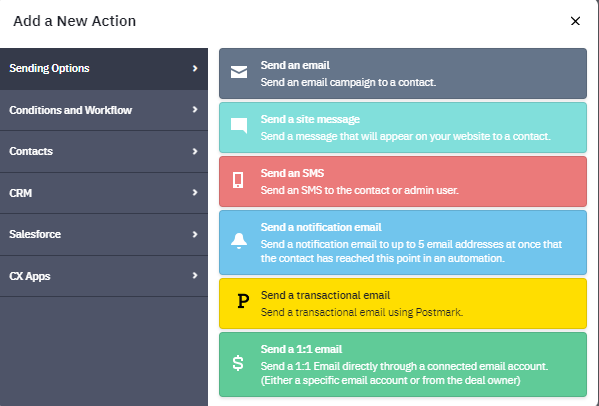Screen dimensions: 599x406
Task: Click the mobile phone SMS icon
Action: click(238, 180)
